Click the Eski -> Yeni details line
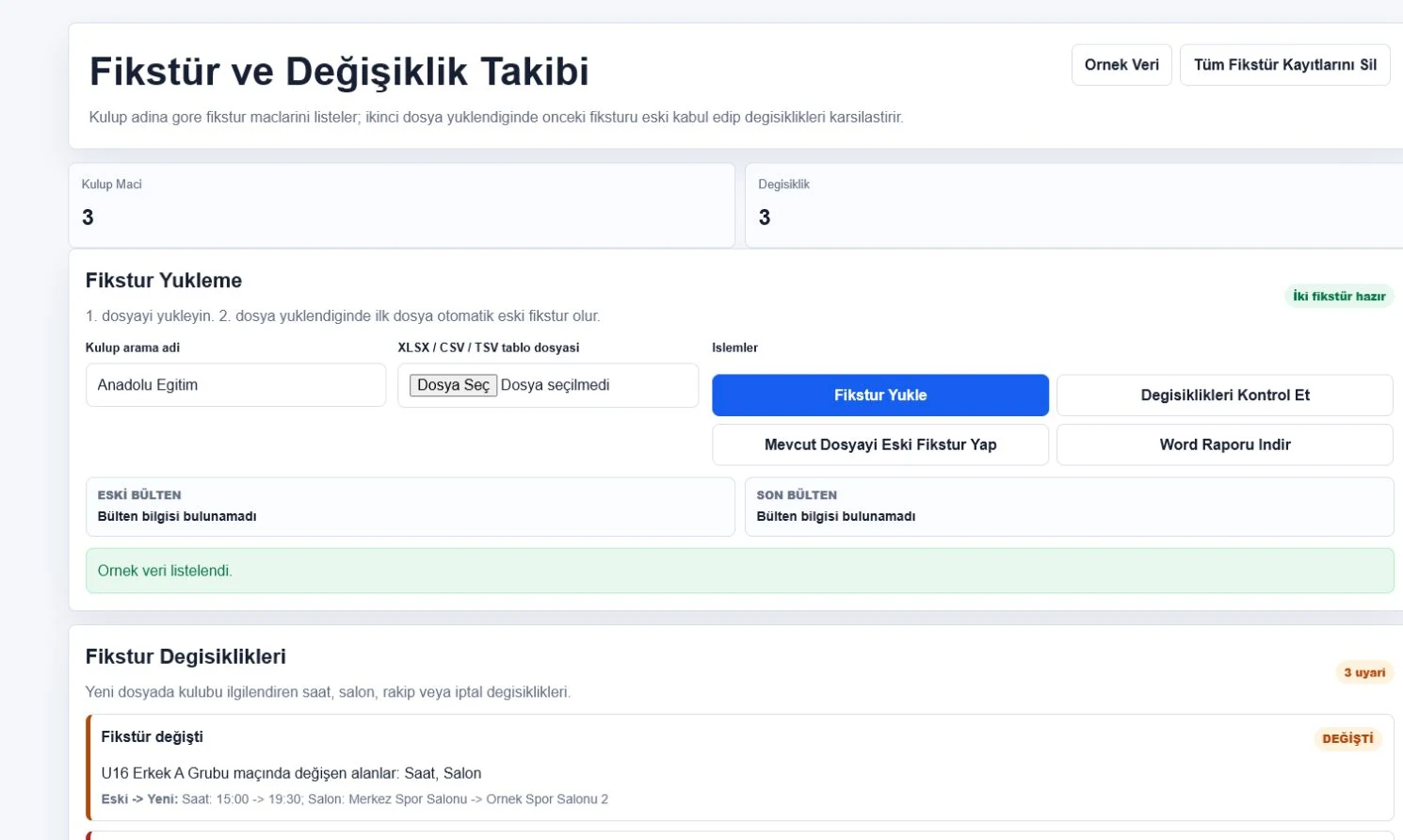Image resolution: width=1403 pixels, height=840 pixels. pyautogui.click(x=354, y=800)
